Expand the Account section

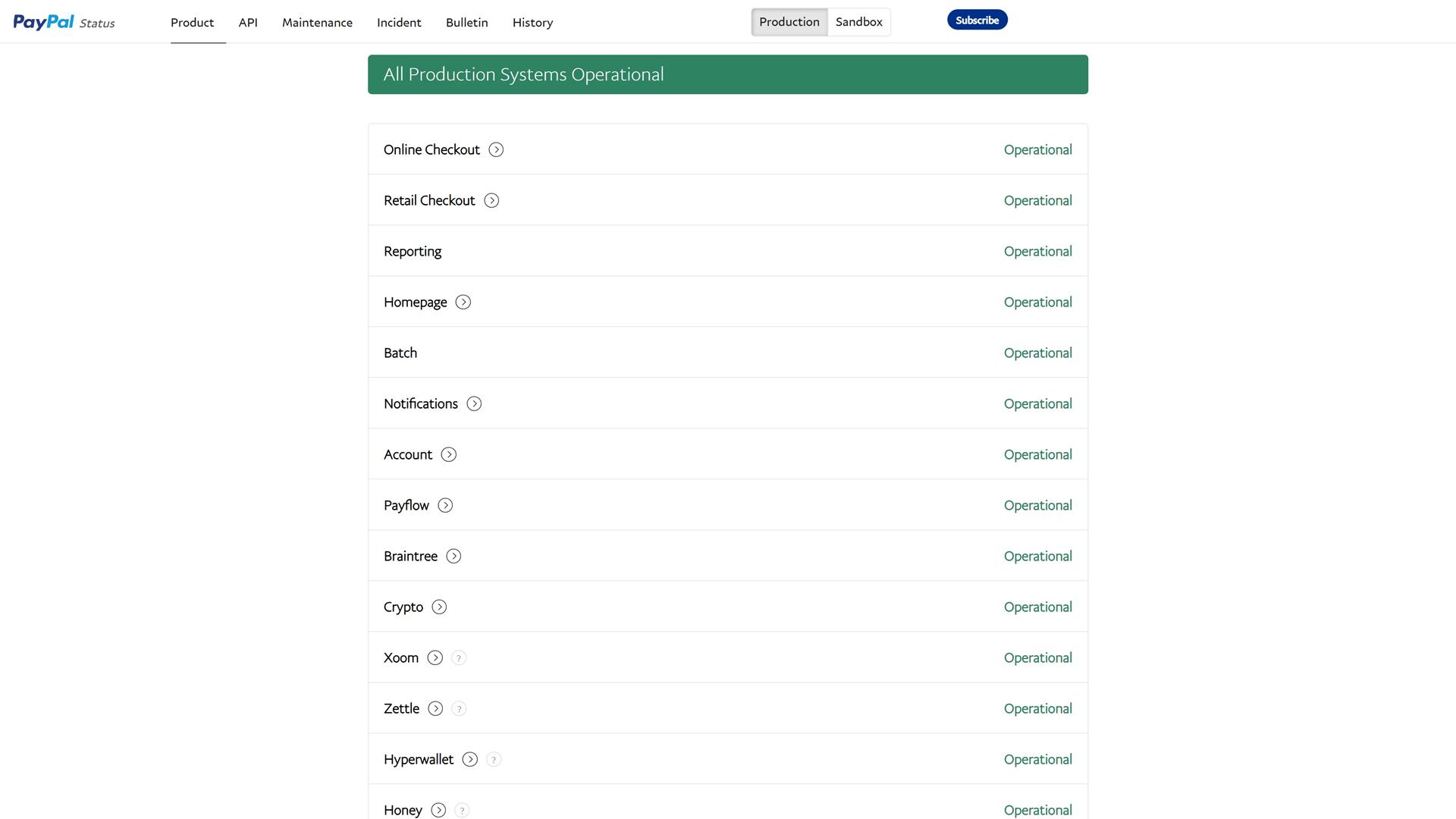tap(449, 454)
